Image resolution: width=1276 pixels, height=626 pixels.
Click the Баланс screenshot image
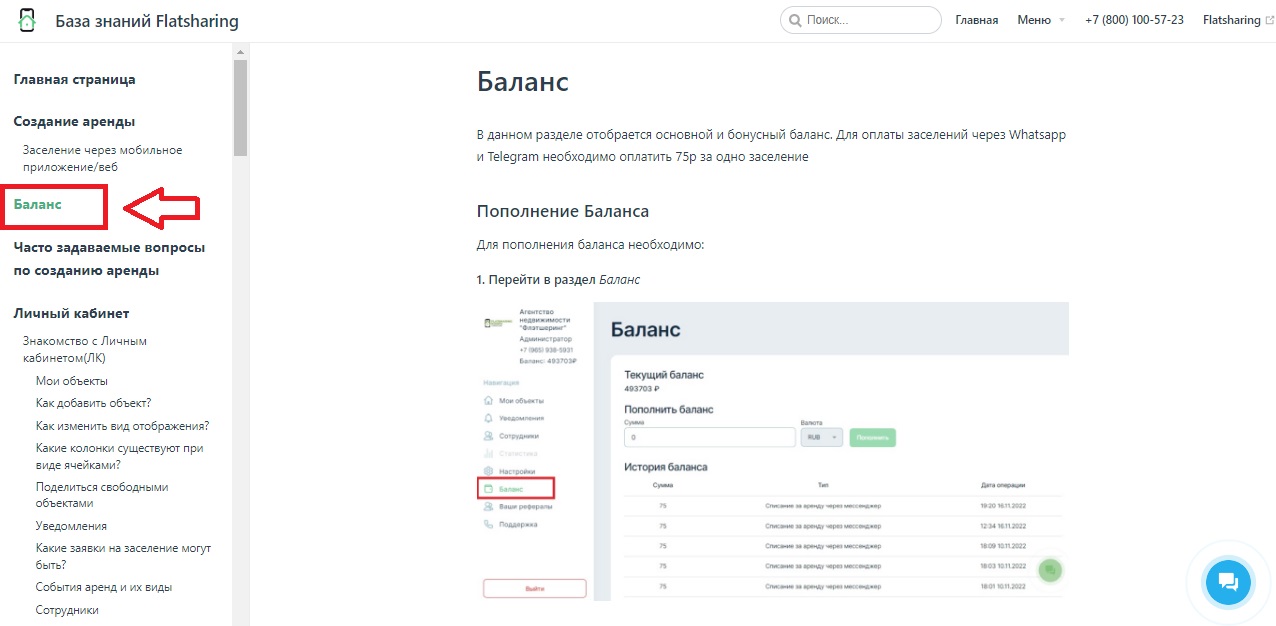pyautogui.click(x=772, y=450)
